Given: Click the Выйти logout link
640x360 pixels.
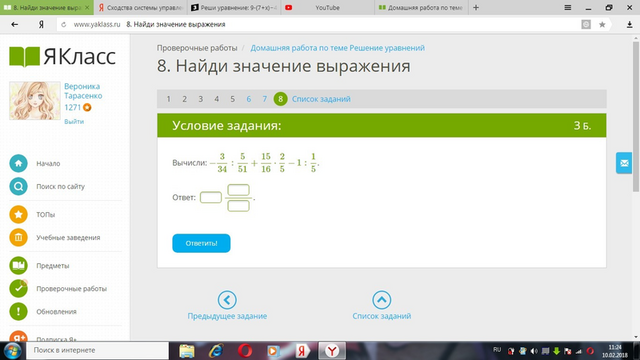Looking at the screenshot, I should click(x=74, y=121).
